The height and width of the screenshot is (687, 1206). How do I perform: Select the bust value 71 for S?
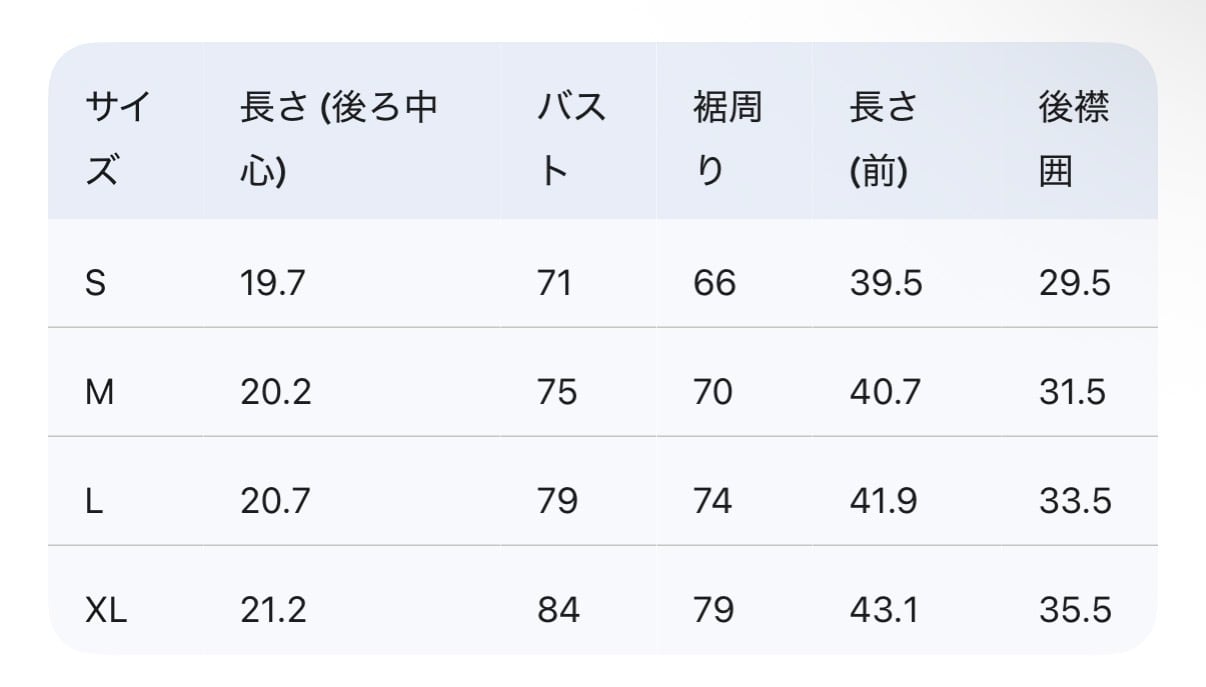(555, 283)
